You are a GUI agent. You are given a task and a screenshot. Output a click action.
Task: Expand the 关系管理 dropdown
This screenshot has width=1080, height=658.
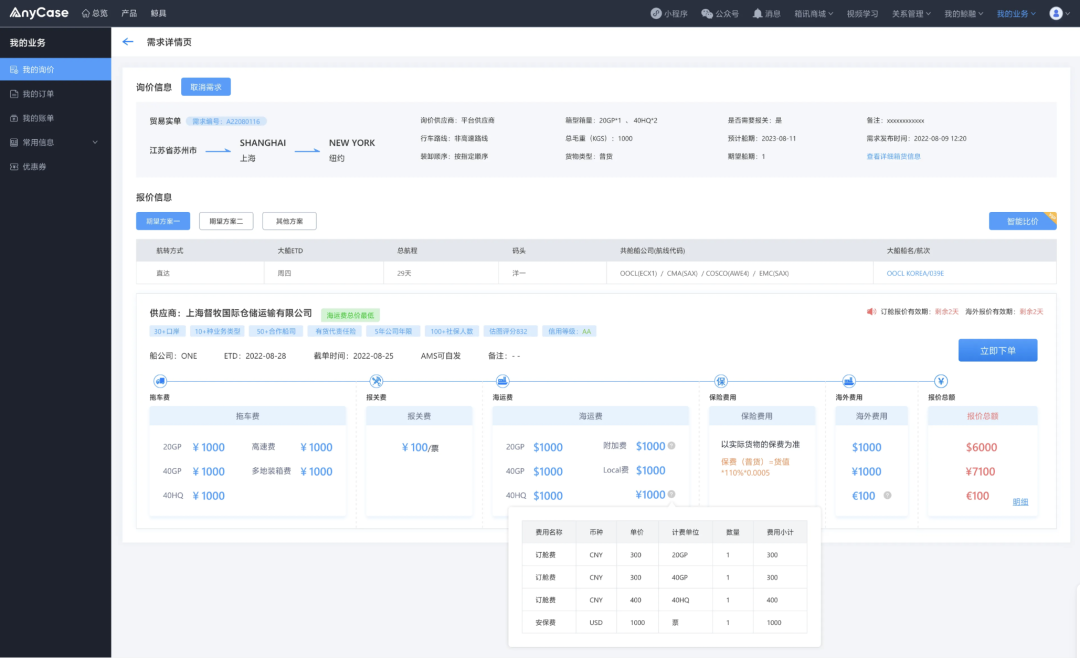pyautogui.click(x=911, y=13)
